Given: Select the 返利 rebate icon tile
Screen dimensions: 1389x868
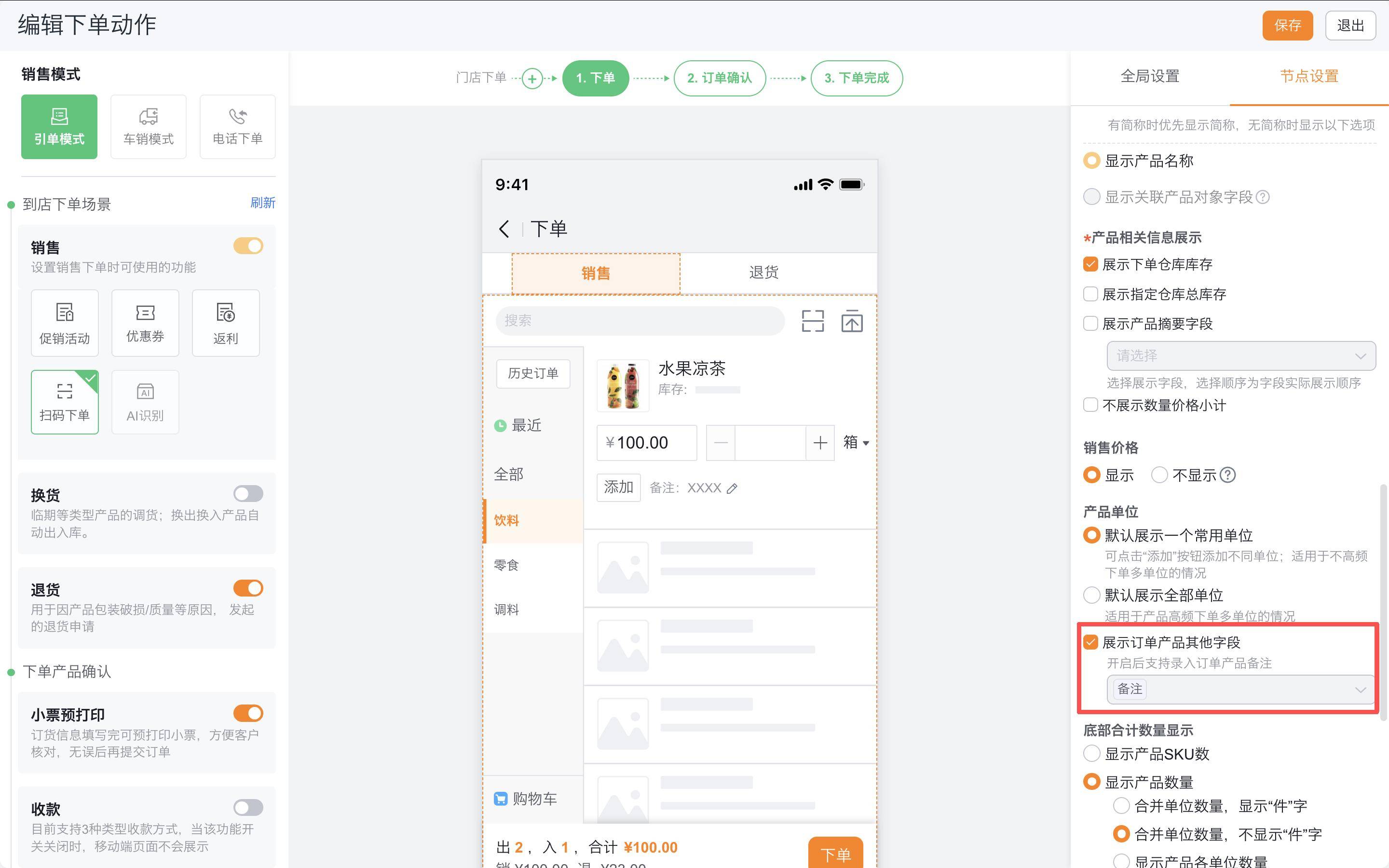Looking at the screenshot, I should (x=226, y=323).
